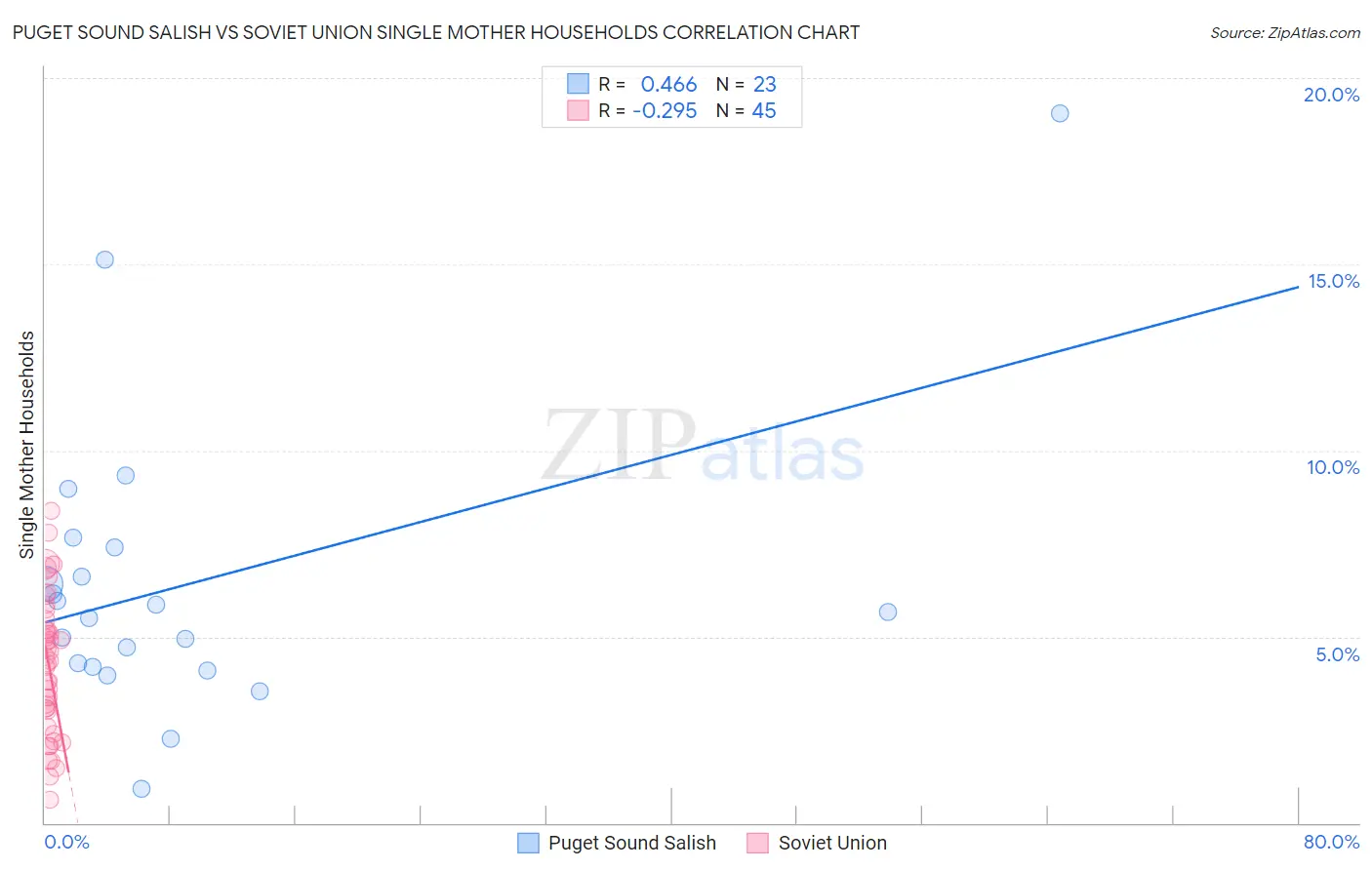Open the ZipAtlas.com source link

click(1285, 32)
